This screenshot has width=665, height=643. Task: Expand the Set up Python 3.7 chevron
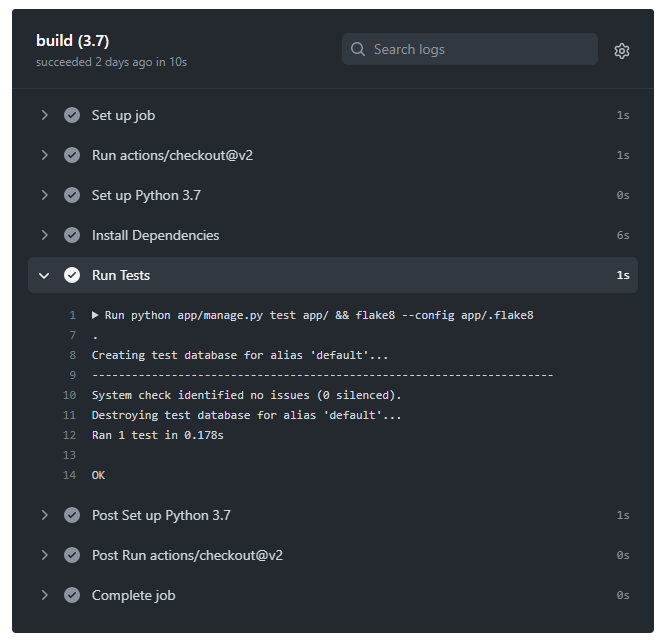(x=45, y=196)
